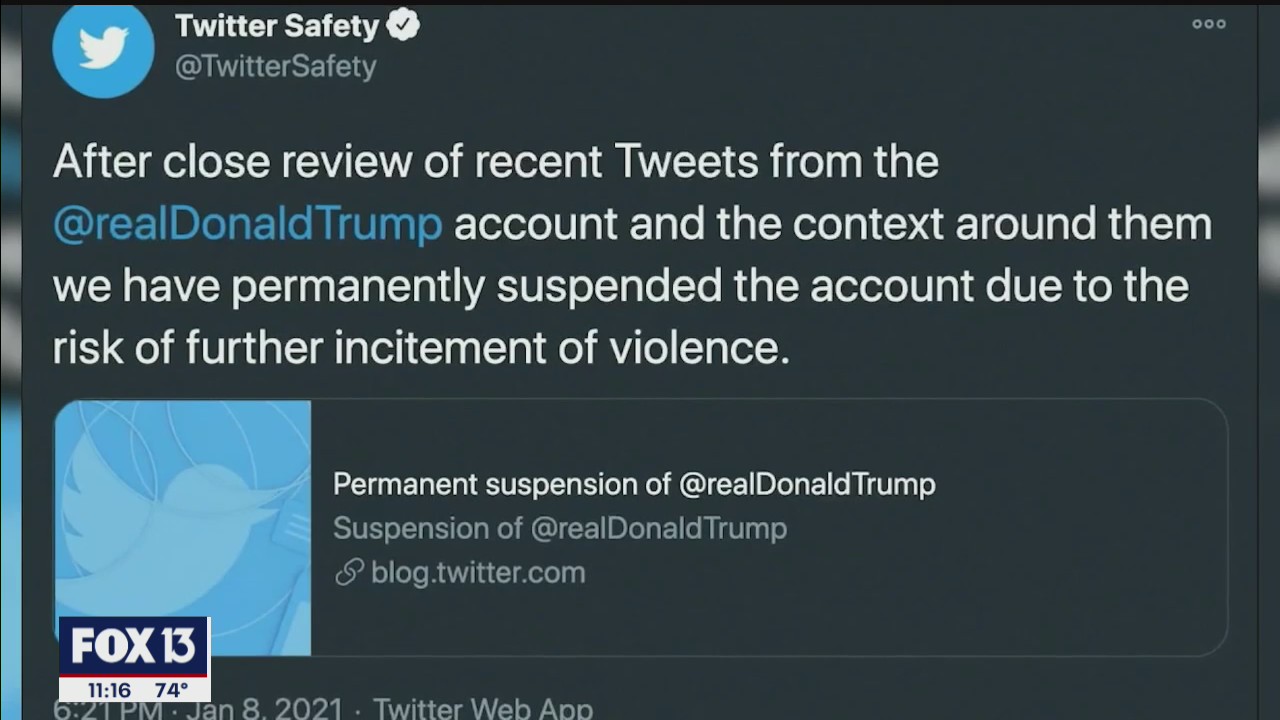
Task: Click the FOX 13 station logo
Action: click(x=133, y=647)
